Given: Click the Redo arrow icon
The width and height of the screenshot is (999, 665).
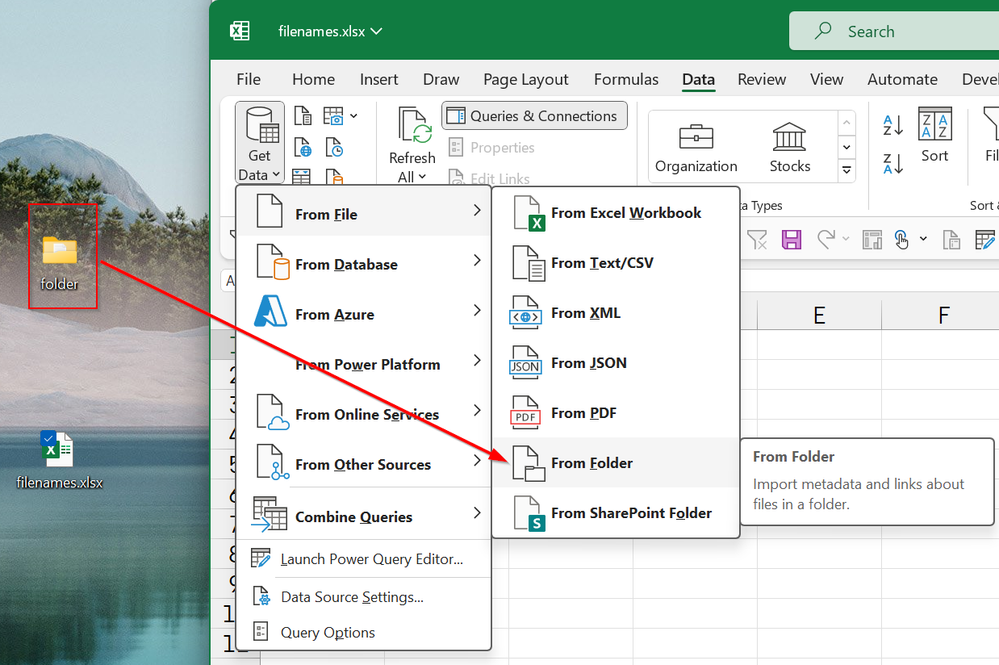Looking at the screenshot, I should [826, 239].
